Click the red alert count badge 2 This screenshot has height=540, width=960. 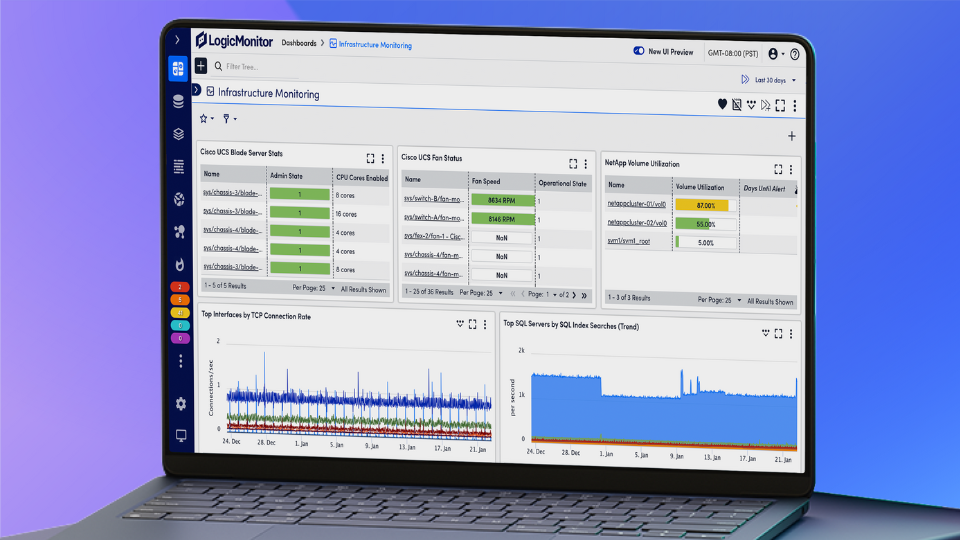tap(179, 287)
